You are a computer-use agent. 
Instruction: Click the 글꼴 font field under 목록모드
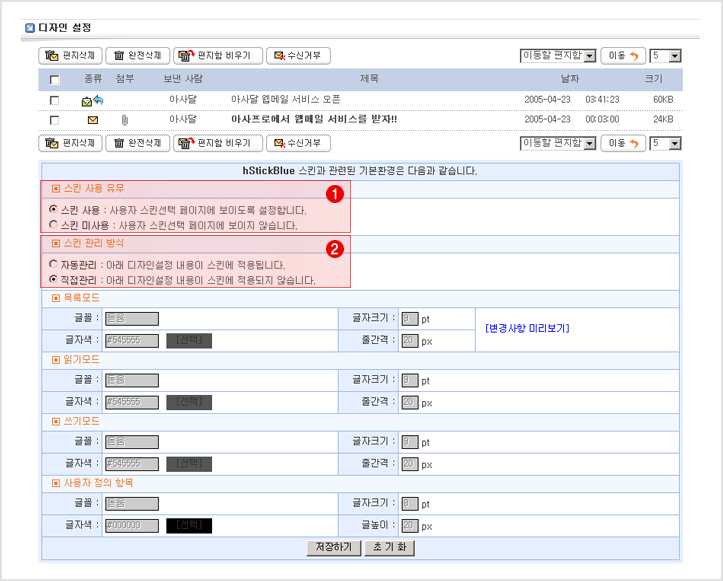pos(132,319)
